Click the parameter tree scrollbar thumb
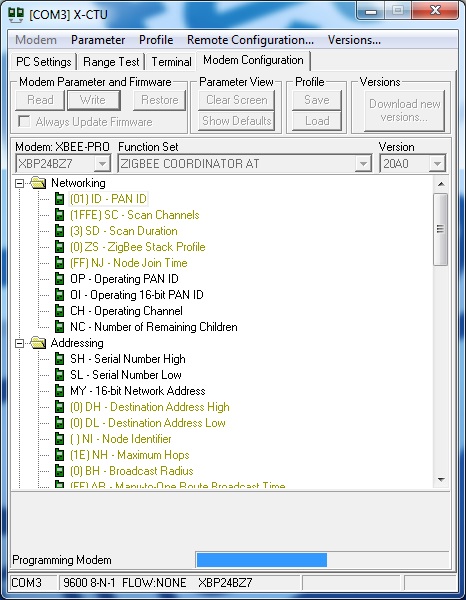Viewport: 466px width, 600px height. pyautogui.click(x=441, y=230)
